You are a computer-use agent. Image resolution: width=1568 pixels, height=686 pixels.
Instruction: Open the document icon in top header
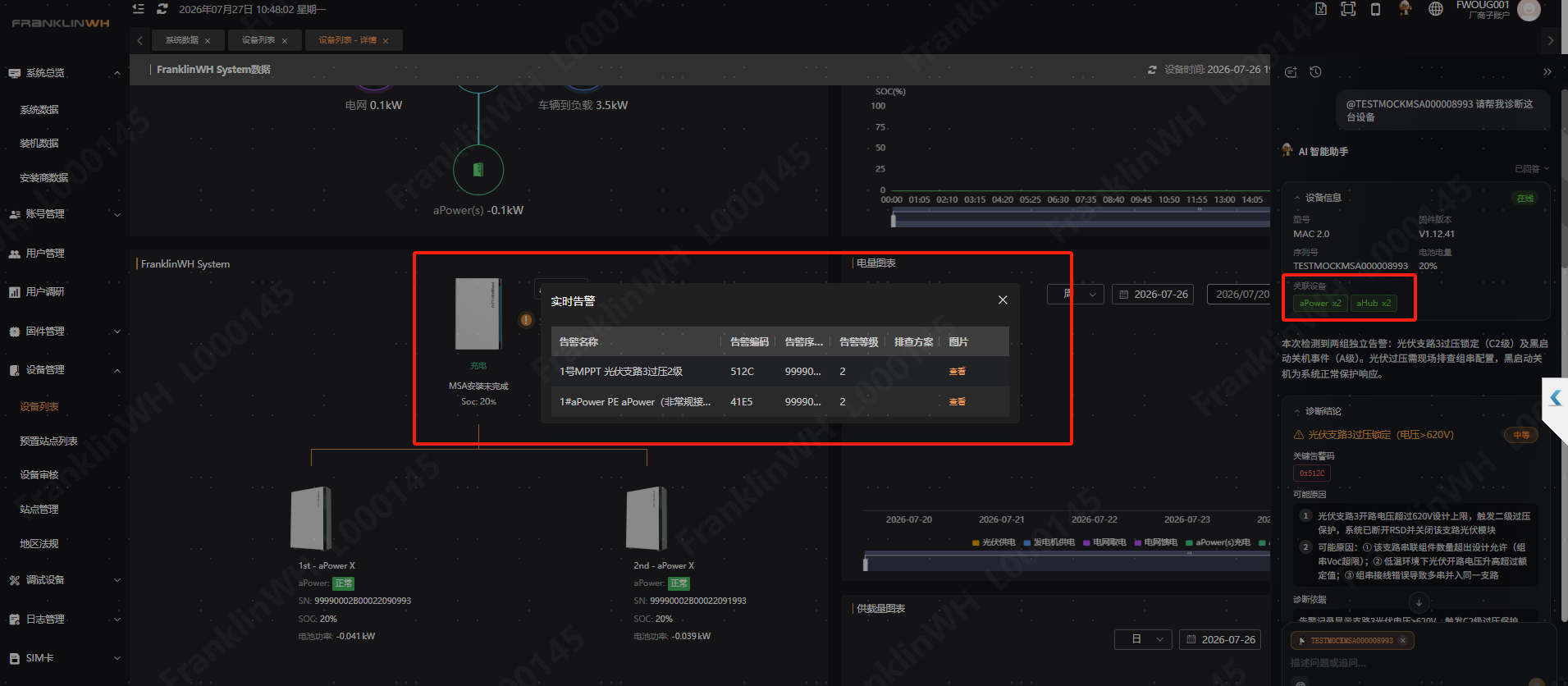point(1320,9)
